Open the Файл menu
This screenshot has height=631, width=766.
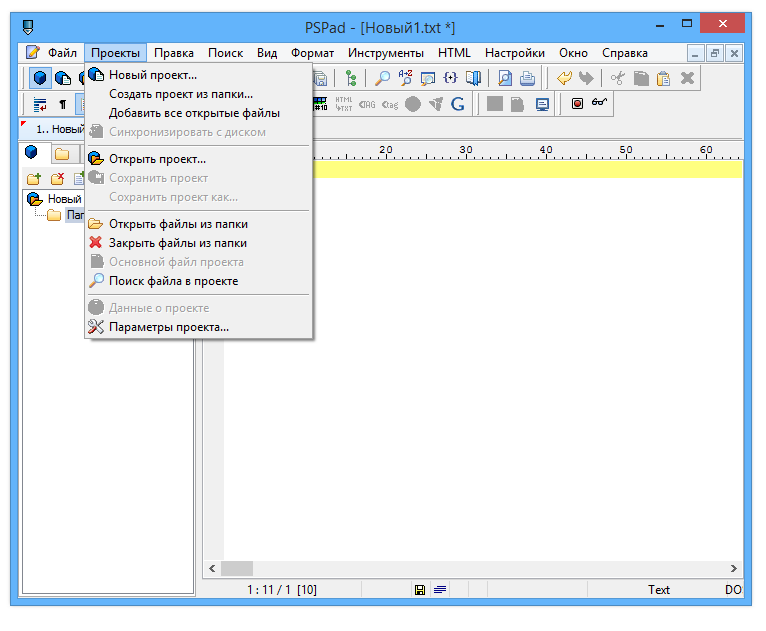coord(62,53)
